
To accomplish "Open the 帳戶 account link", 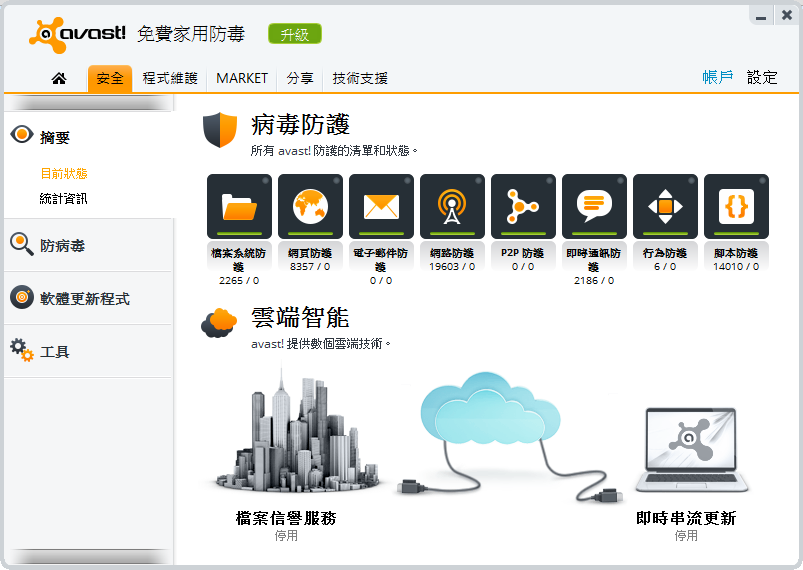I will 717,77.
